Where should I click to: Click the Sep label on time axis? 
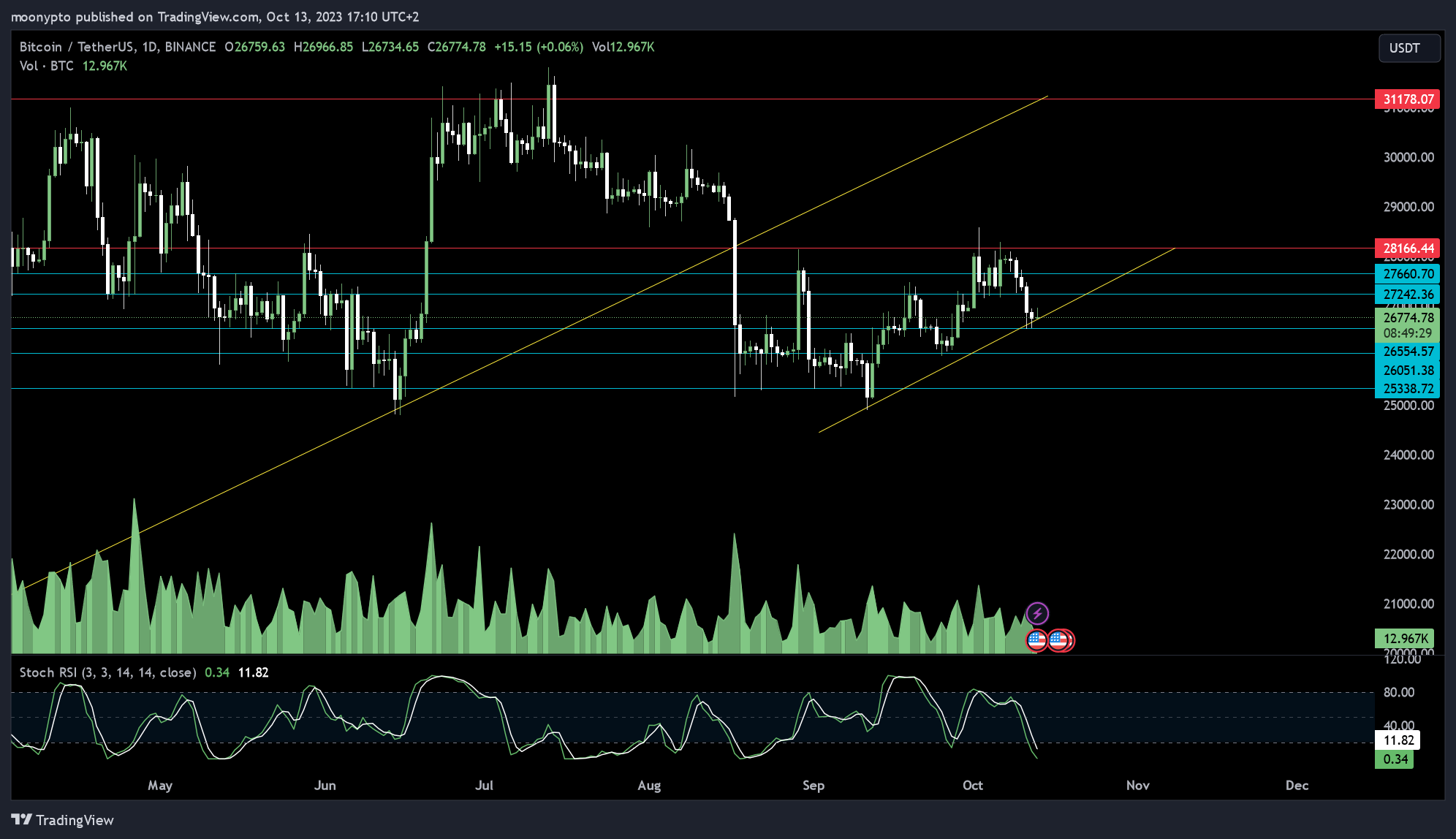click(814, 786)
